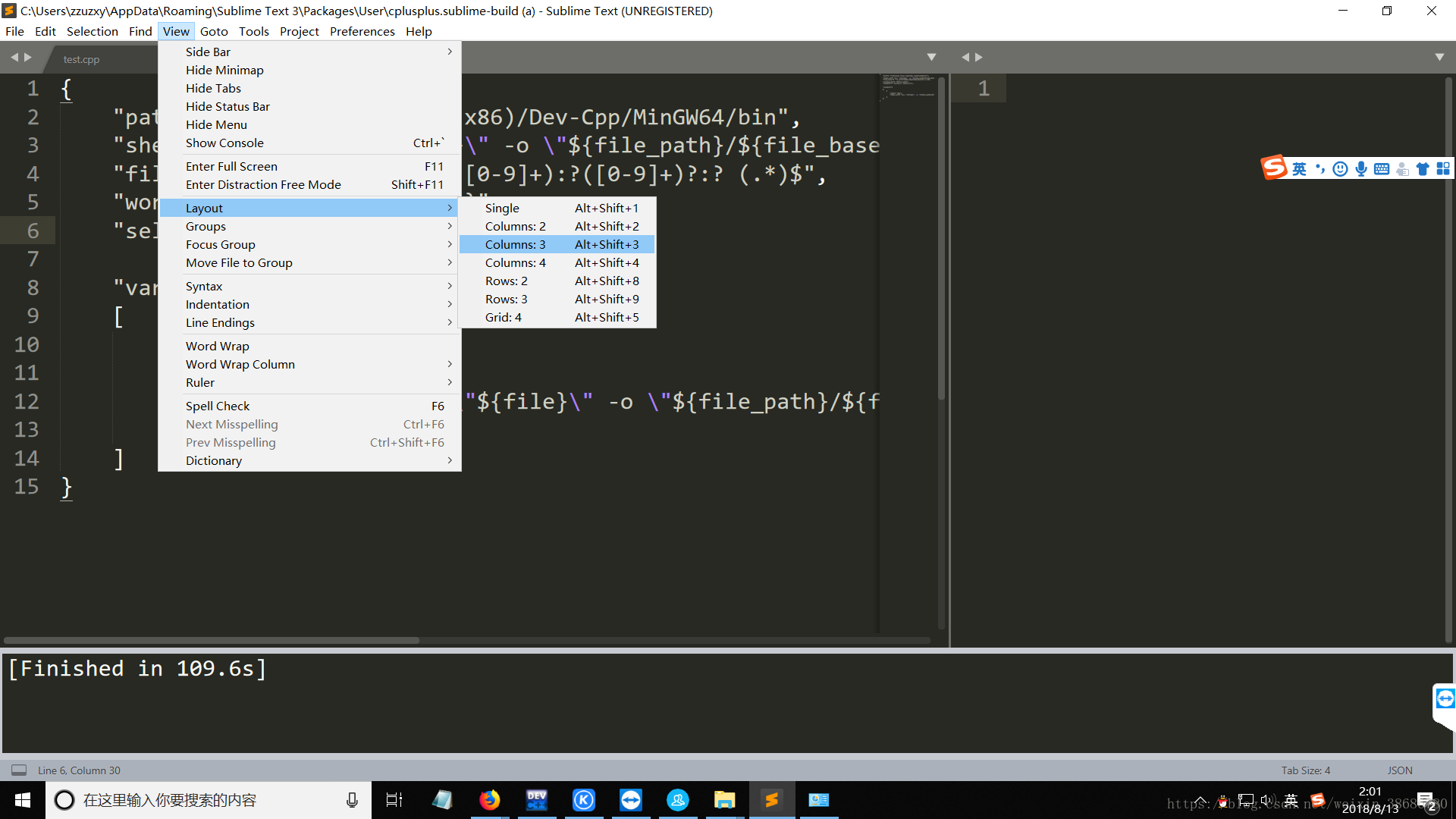Viewport: 1456px width, 819px height.
Task: Click the taskbar search box
Action: 209,800
